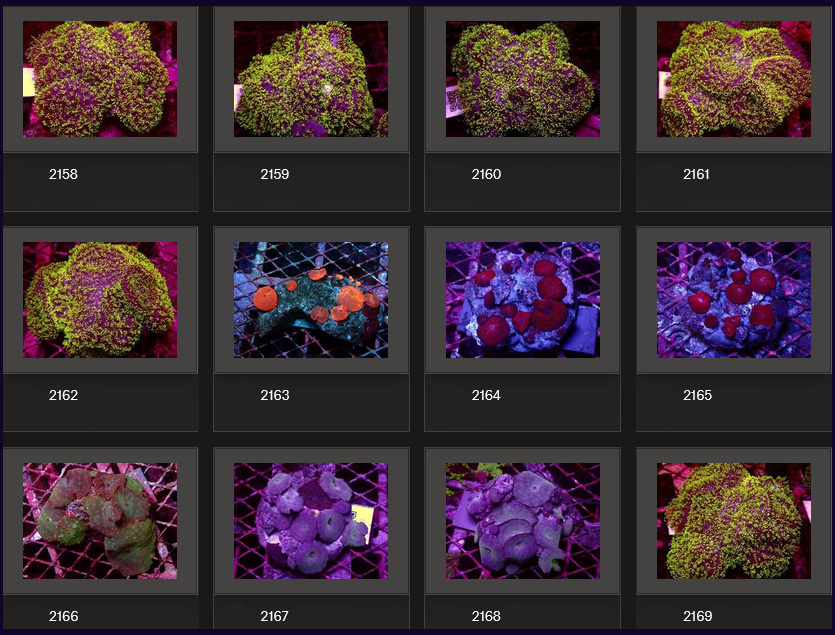
Task: Select the label text 2159
Action: [x=275, y=174]
